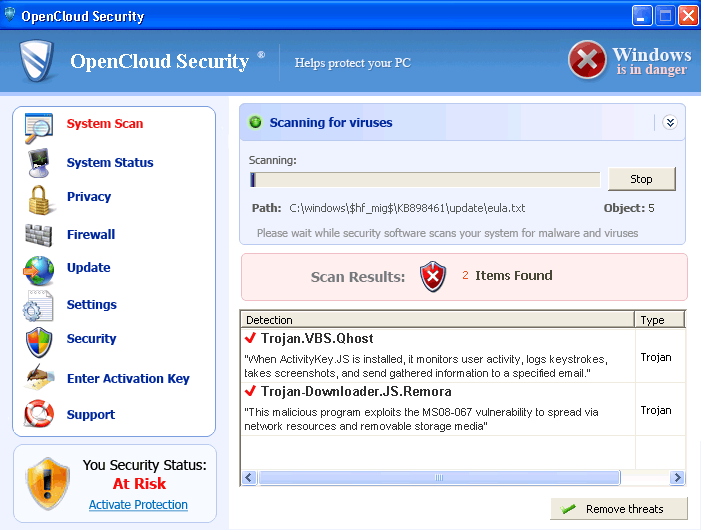Open the Enter Activation Key section

tap(128, 379)
